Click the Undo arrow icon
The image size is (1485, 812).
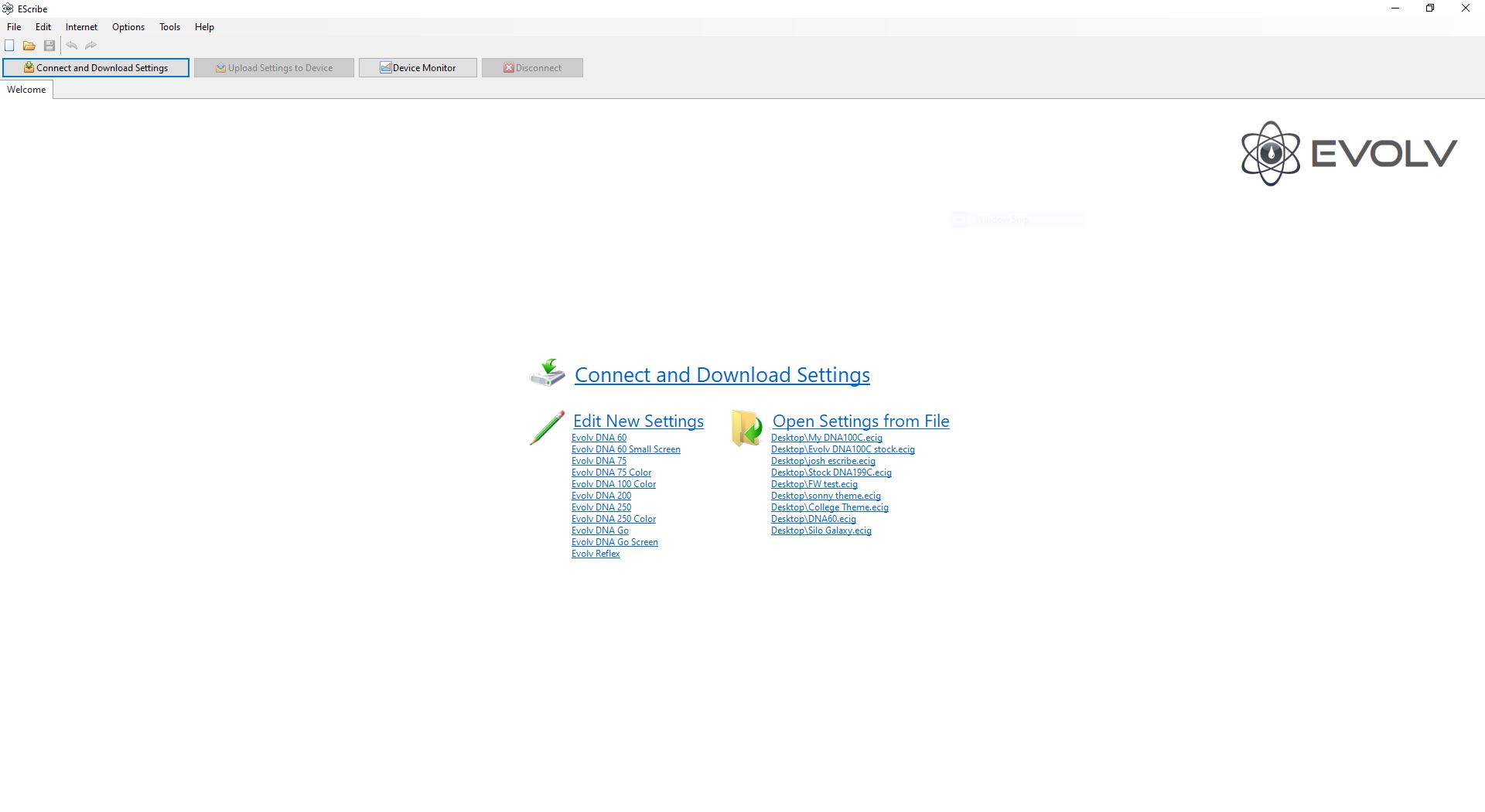coord(72,46)
